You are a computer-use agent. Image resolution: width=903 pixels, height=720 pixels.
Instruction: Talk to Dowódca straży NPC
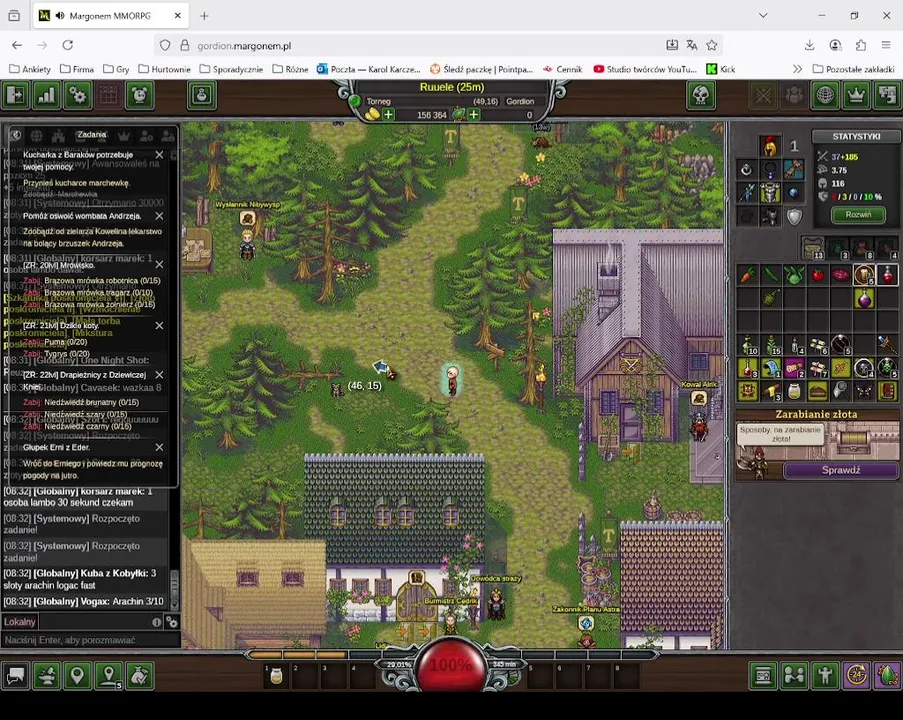pyautogui.click(x=496, y=604)
